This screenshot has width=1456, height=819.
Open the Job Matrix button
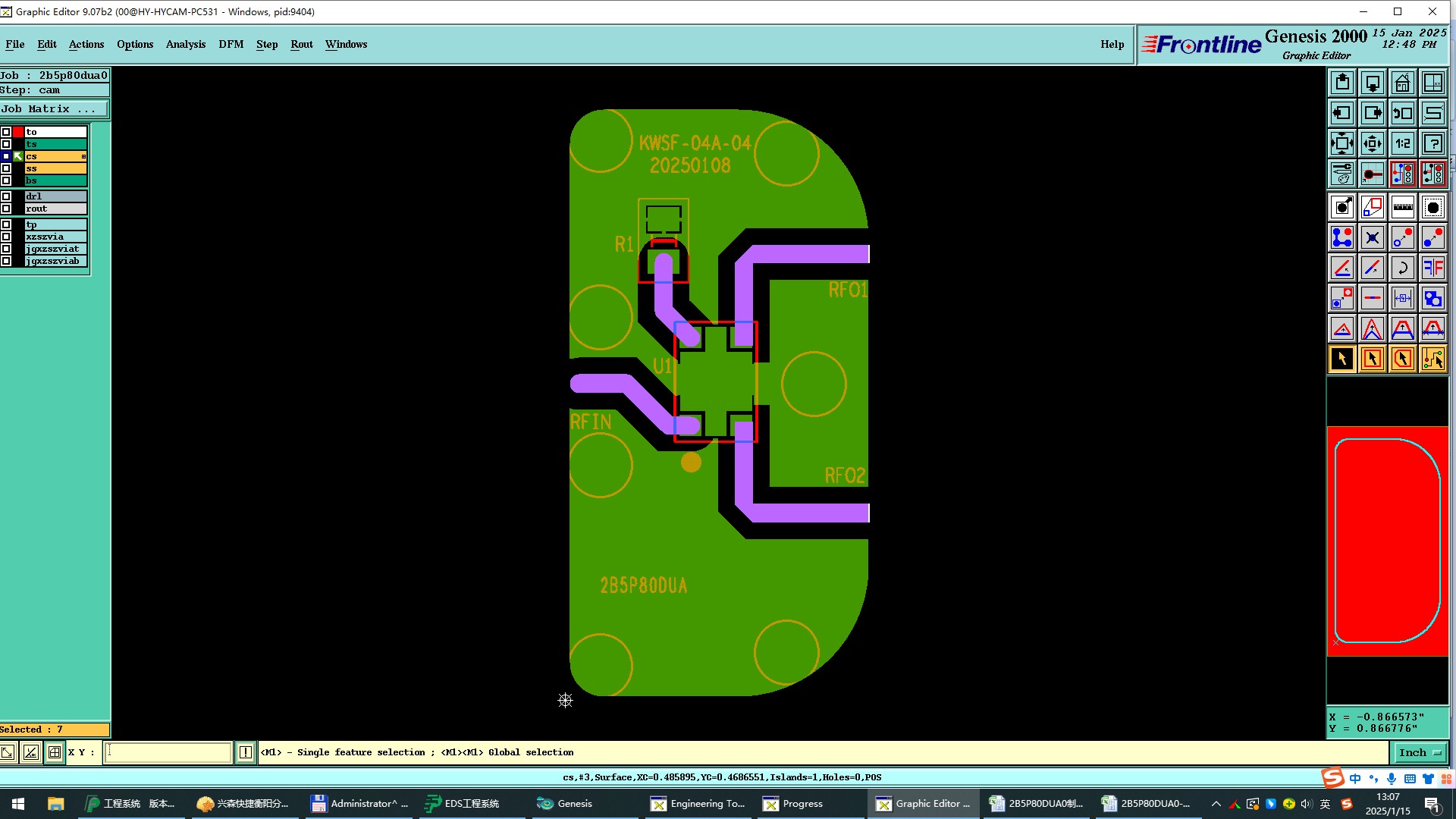(x=54, y=109)
